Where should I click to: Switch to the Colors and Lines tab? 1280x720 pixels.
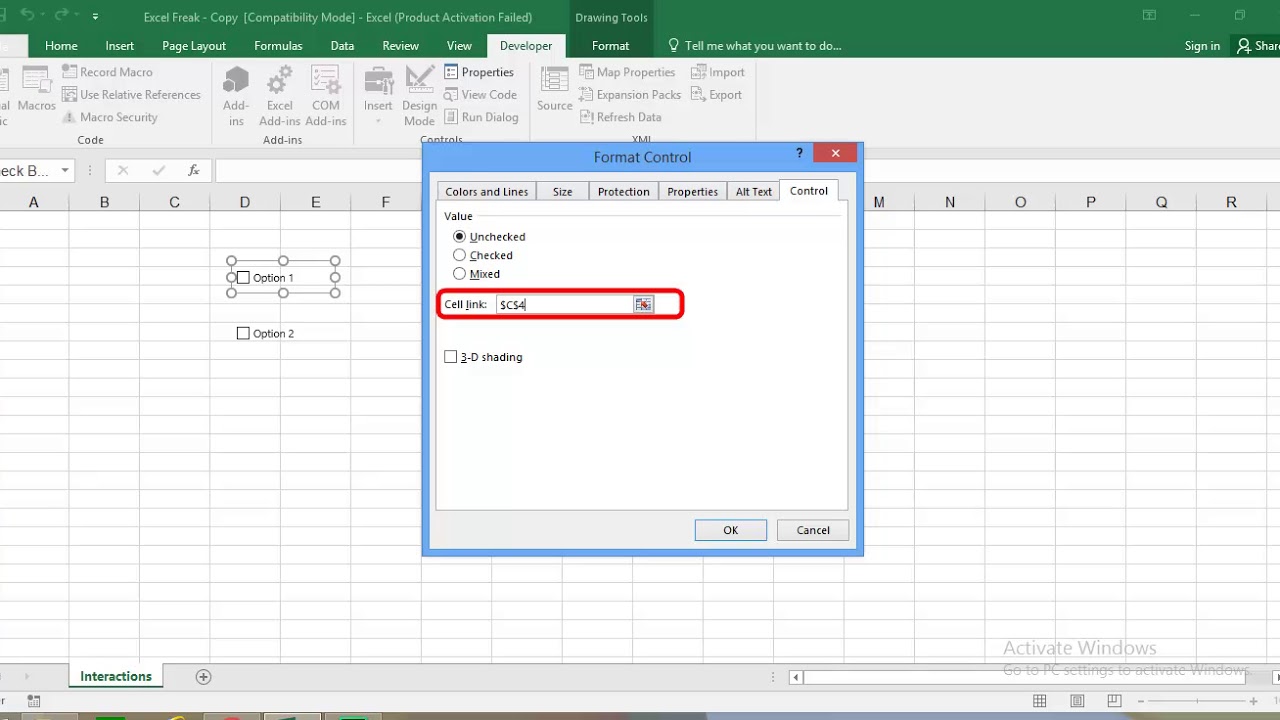point(486,192)
